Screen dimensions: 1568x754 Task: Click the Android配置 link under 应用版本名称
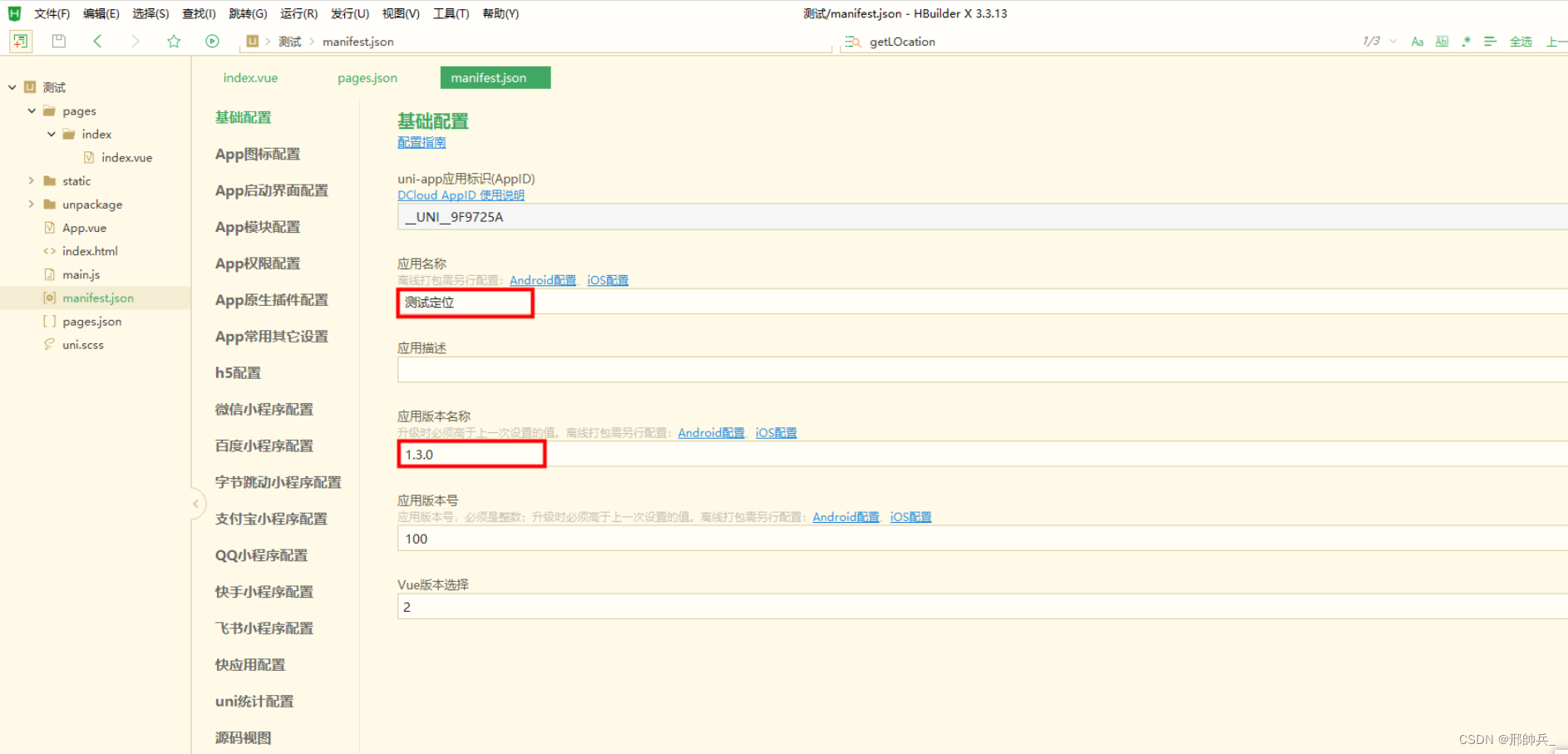[x=712, y=432]
